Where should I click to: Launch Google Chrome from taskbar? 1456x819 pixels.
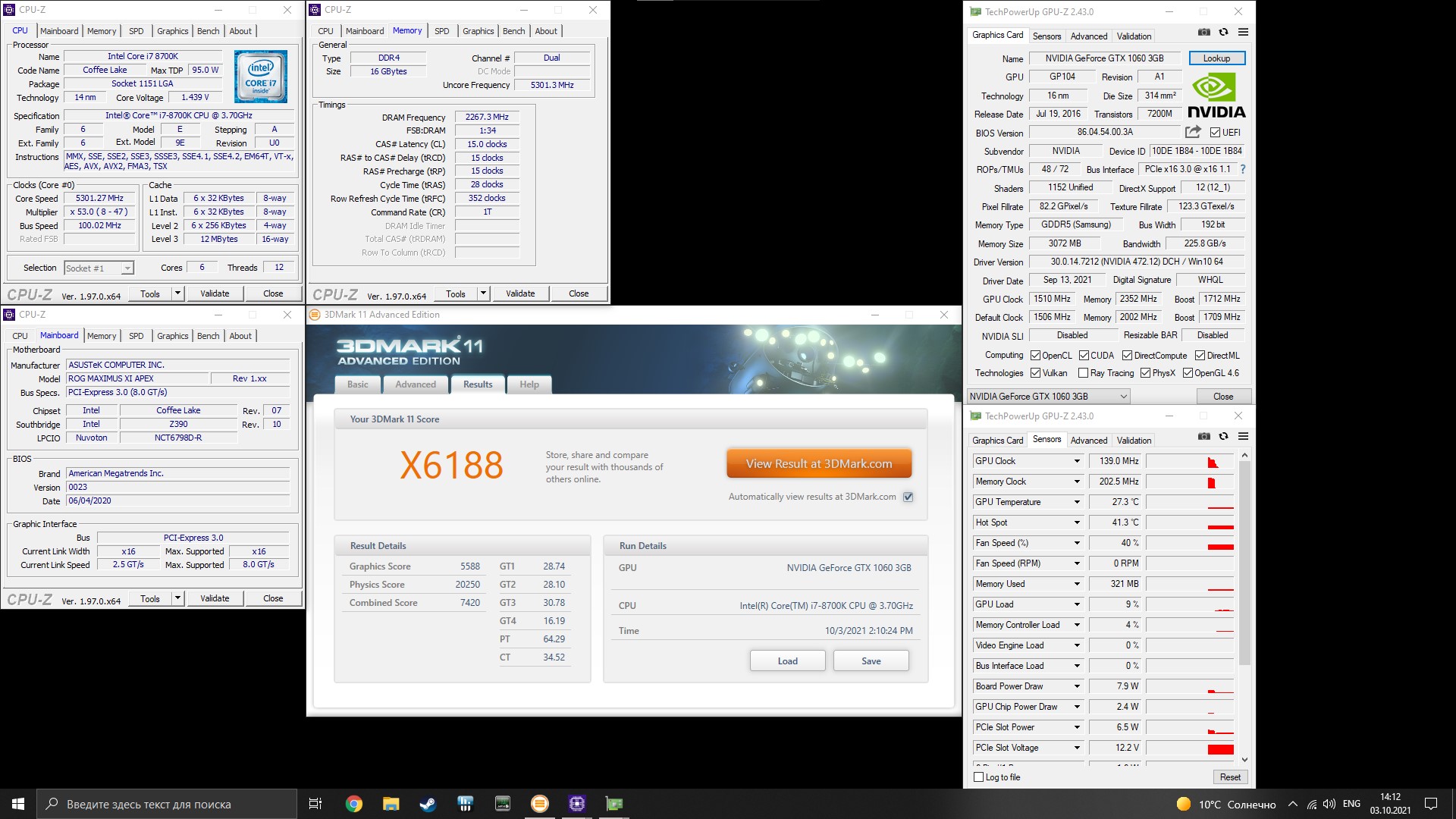(354, 804)
